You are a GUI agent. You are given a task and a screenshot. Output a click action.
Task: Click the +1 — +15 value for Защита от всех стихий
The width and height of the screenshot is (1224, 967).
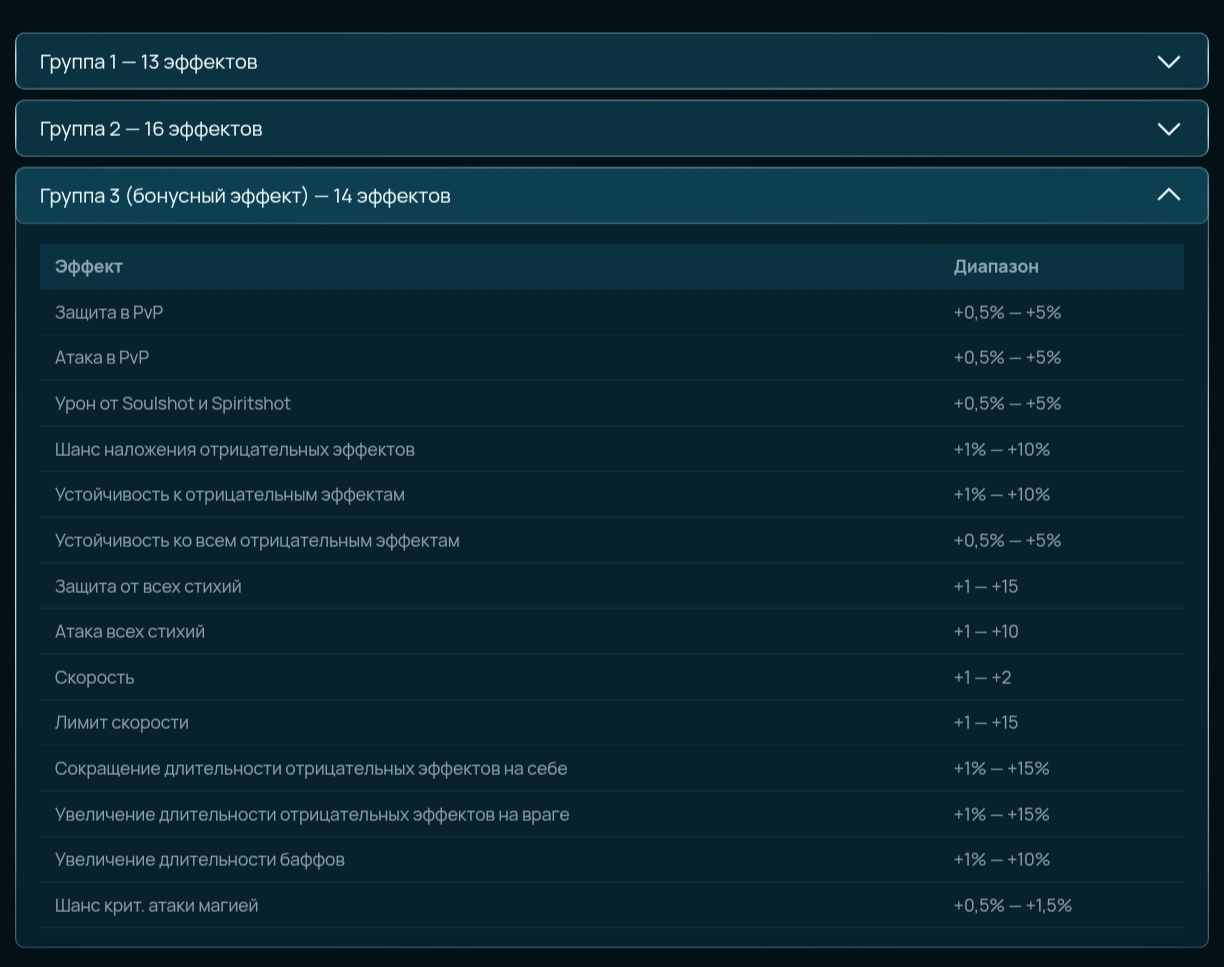coord(986,586)
